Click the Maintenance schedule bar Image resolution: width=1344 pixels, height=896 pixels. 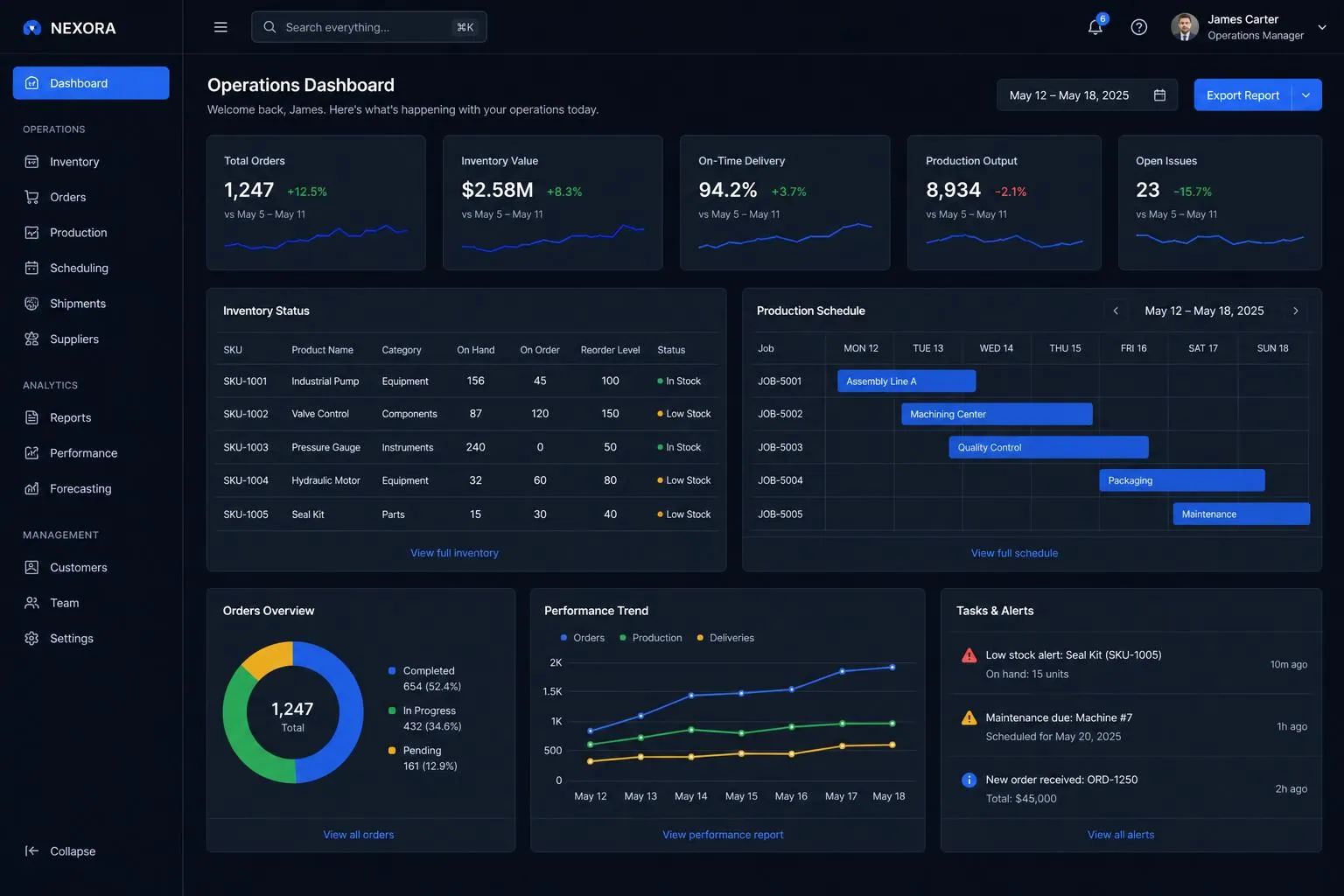coord(1242,514)
